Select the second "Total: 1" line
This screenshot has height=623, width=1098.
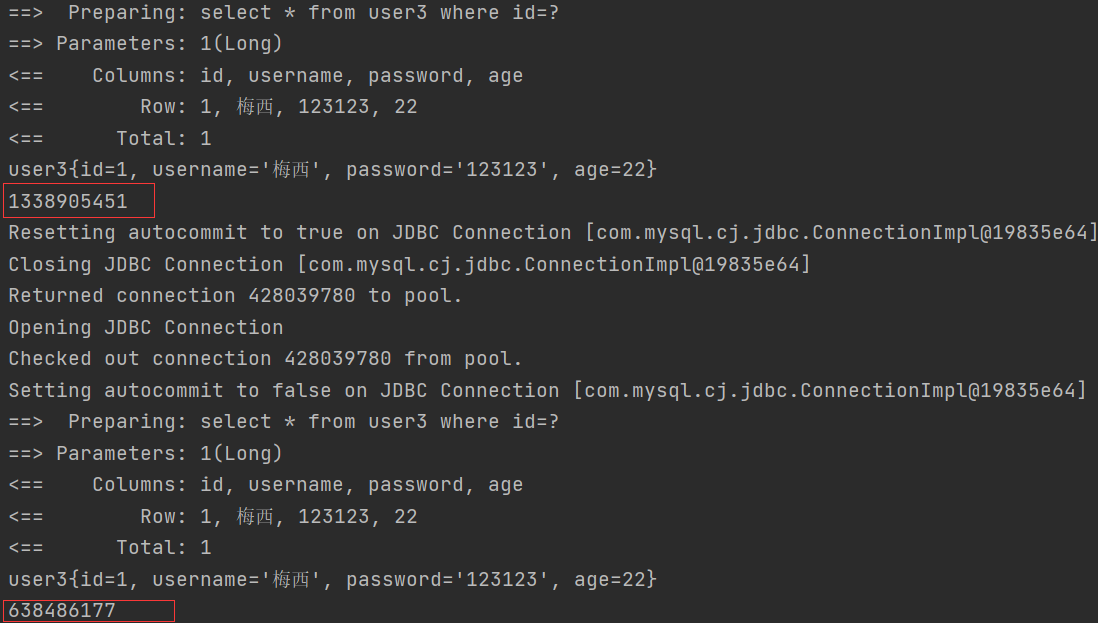click(110, 547)
